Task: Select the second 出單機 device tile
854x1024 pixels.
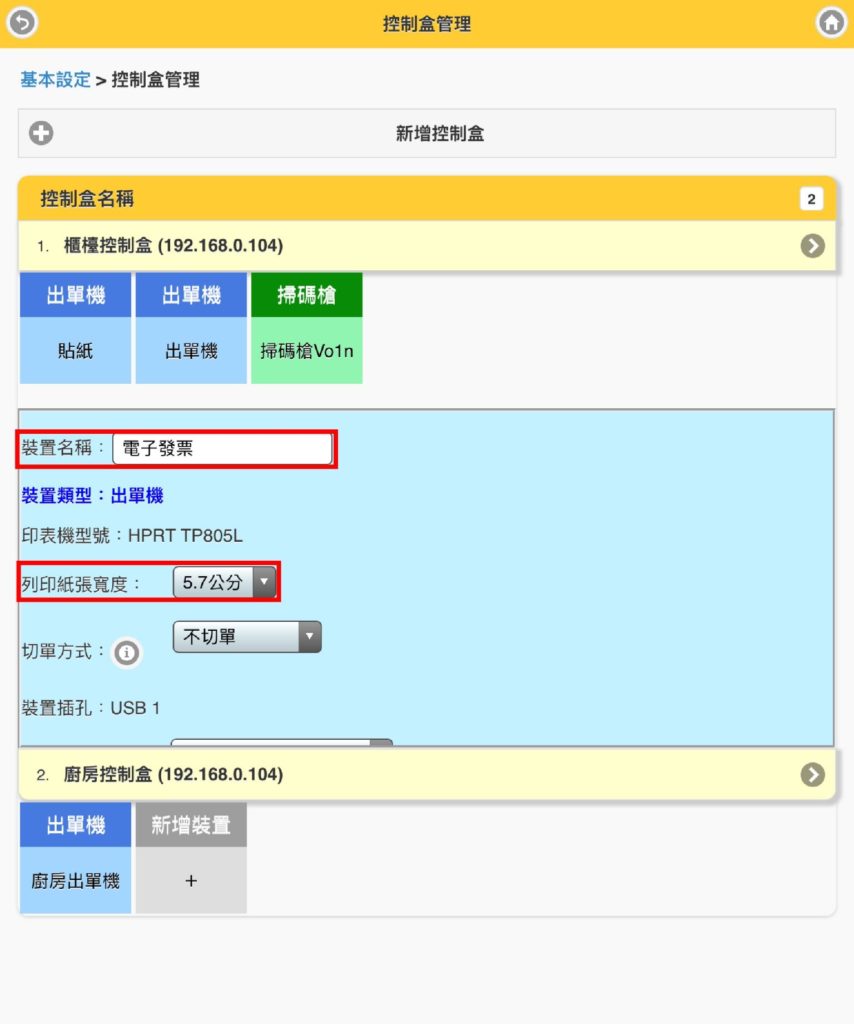Action: point(191,351)
